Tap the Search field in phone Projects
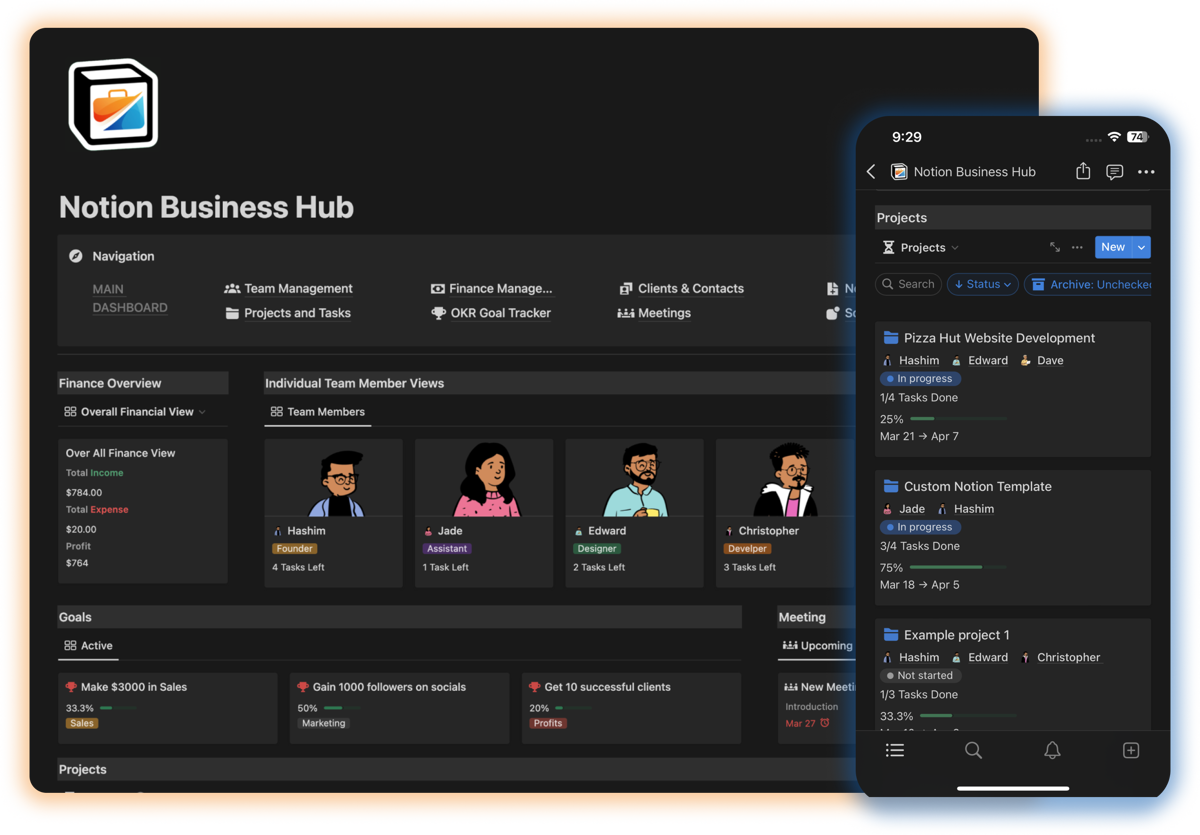 tap(908, 284)
